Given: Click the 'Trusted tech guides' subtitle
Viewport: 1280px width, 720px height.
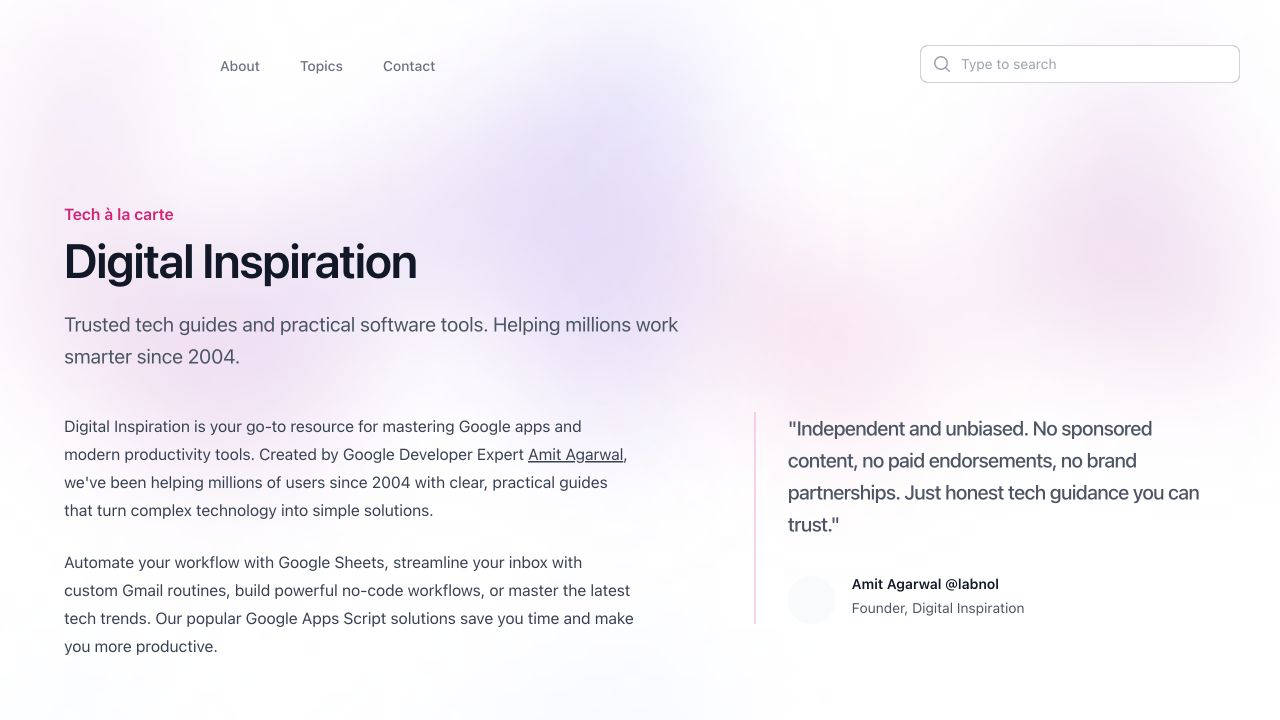Looking at the screenshot, I should [x=371, y=340].
